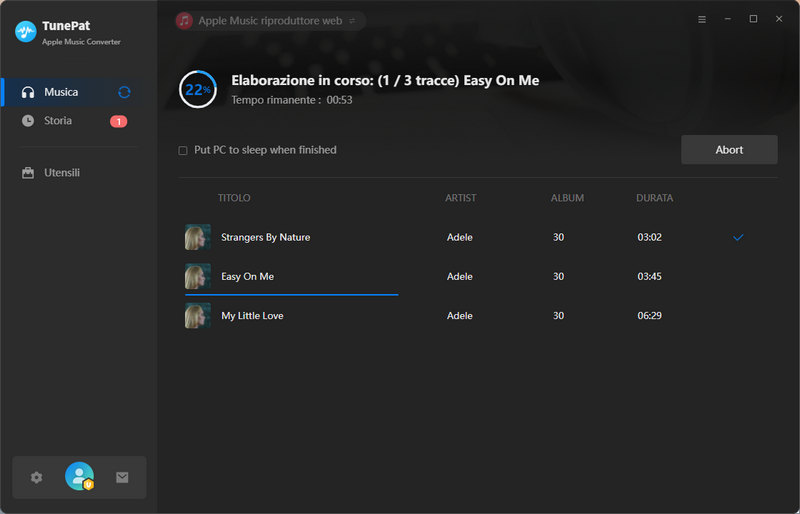Click the TITOLO column header
This screenshot has height=514, width=800.
pos(234,198)
